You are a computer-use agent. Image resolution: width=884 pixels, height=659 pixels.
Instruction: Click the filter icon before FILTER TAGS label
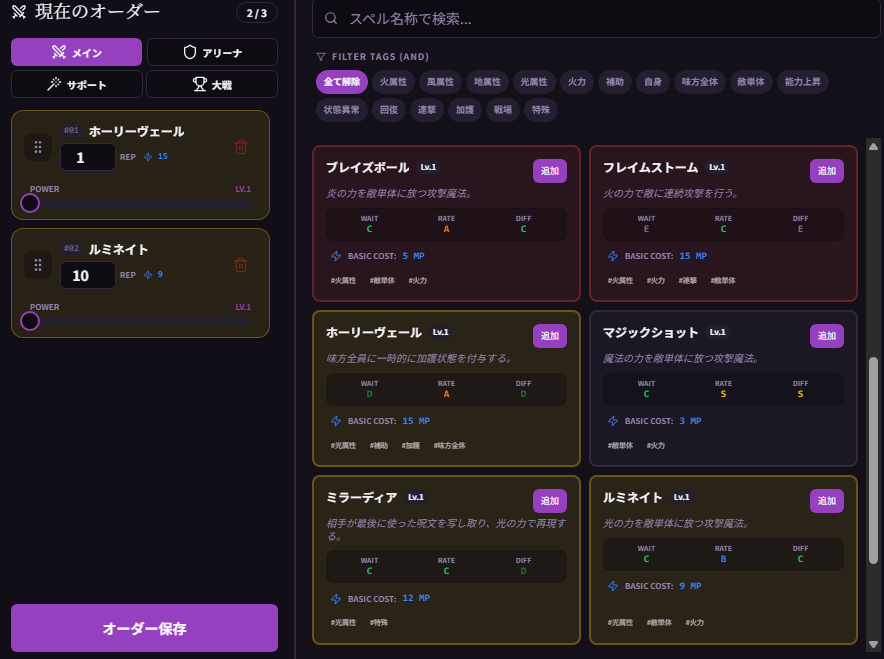coord(320,57)
